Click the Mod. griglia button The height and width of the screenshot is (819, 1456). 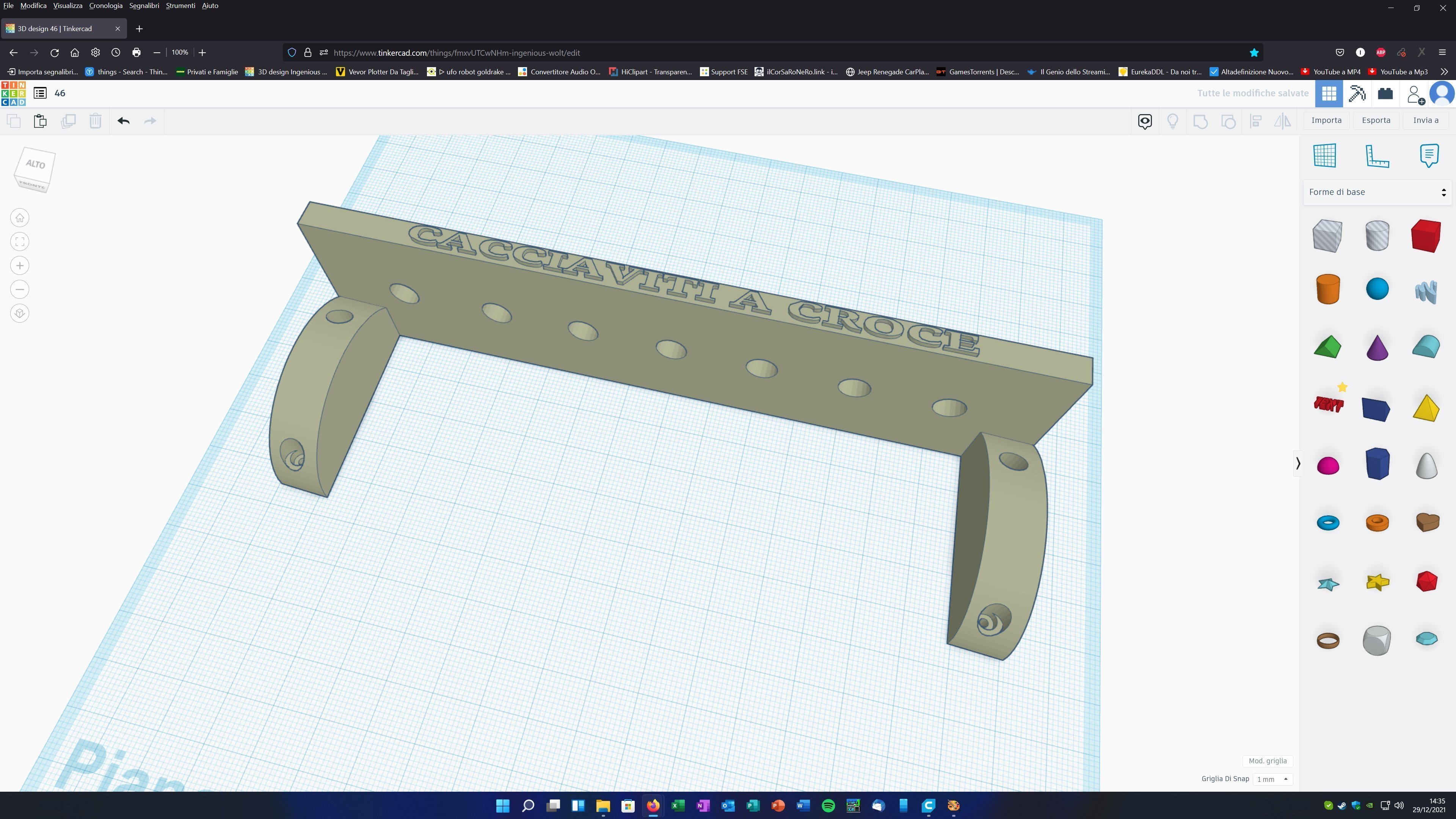click(1267, 761)
